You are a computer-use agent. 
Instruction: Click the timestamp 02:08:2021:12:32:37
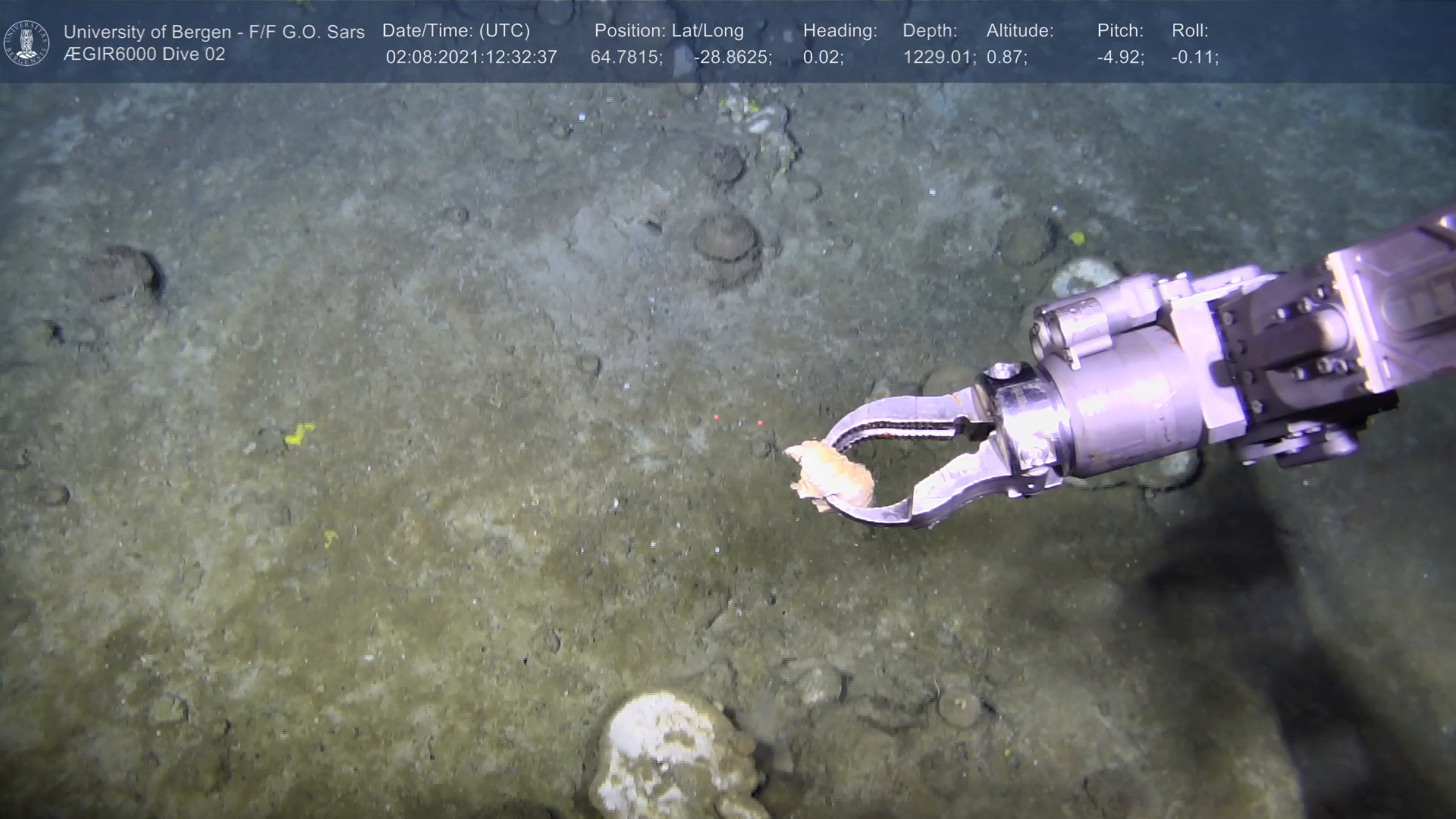coord(471,58)
